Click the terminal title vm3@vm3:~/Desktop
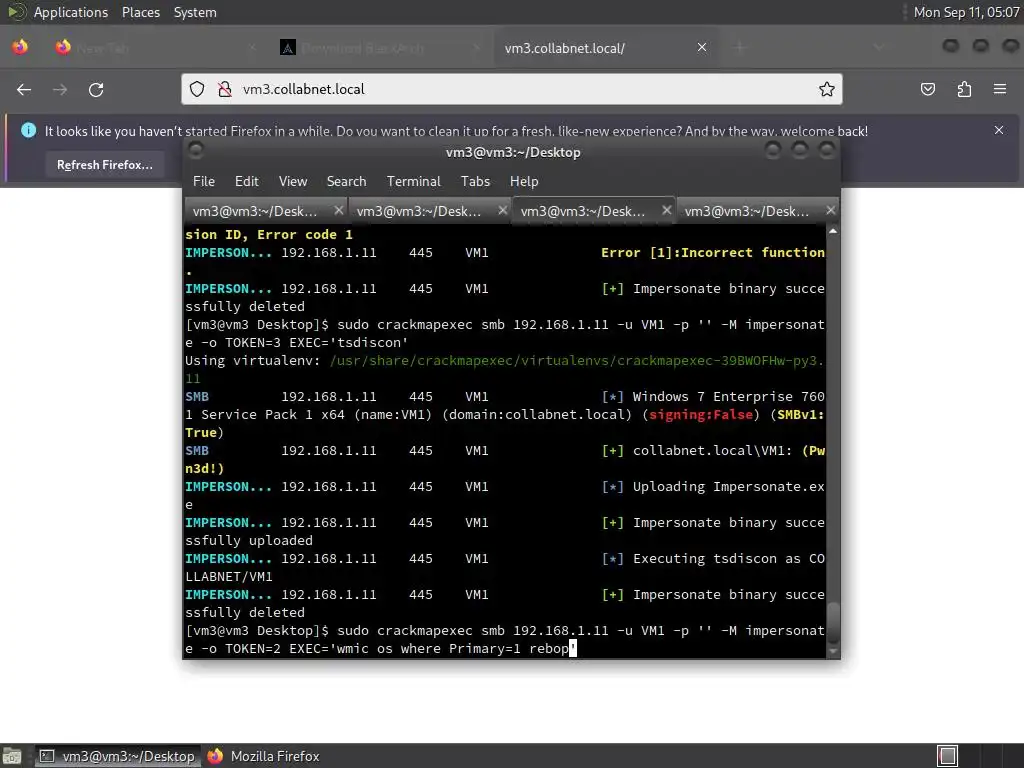Image resolution: width=1024 pixels, height=768 pixels. [x=513, y=152]
